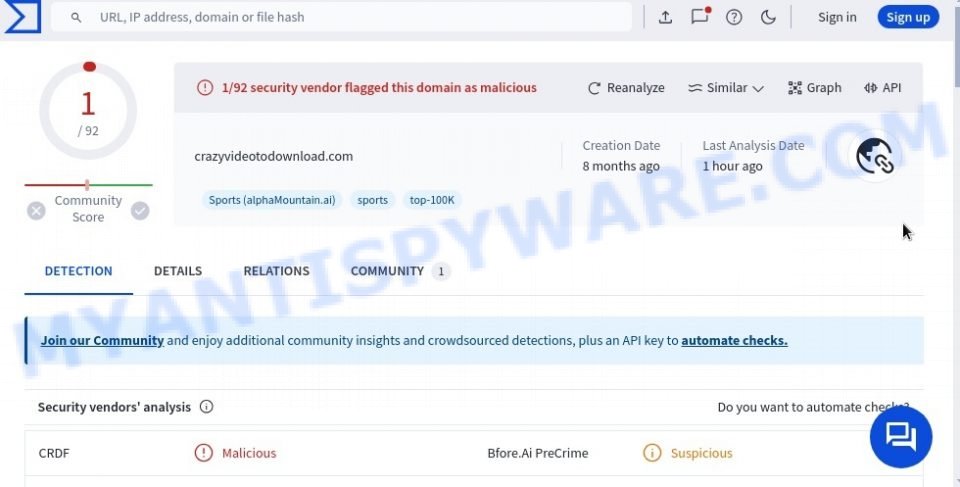Open the upload file icon

point(665,17)
